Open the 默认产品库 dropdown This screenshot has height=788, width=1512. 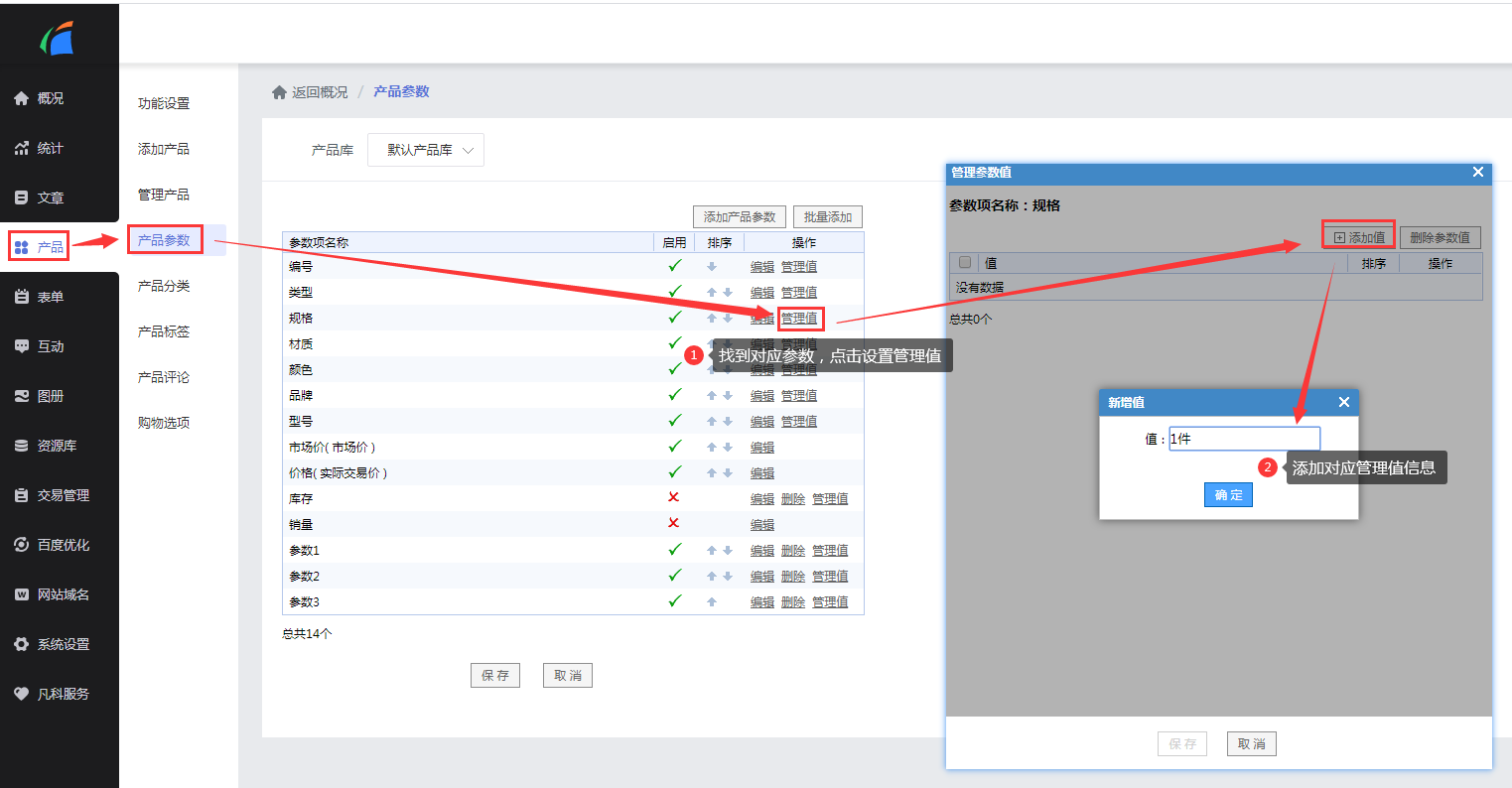426,150
